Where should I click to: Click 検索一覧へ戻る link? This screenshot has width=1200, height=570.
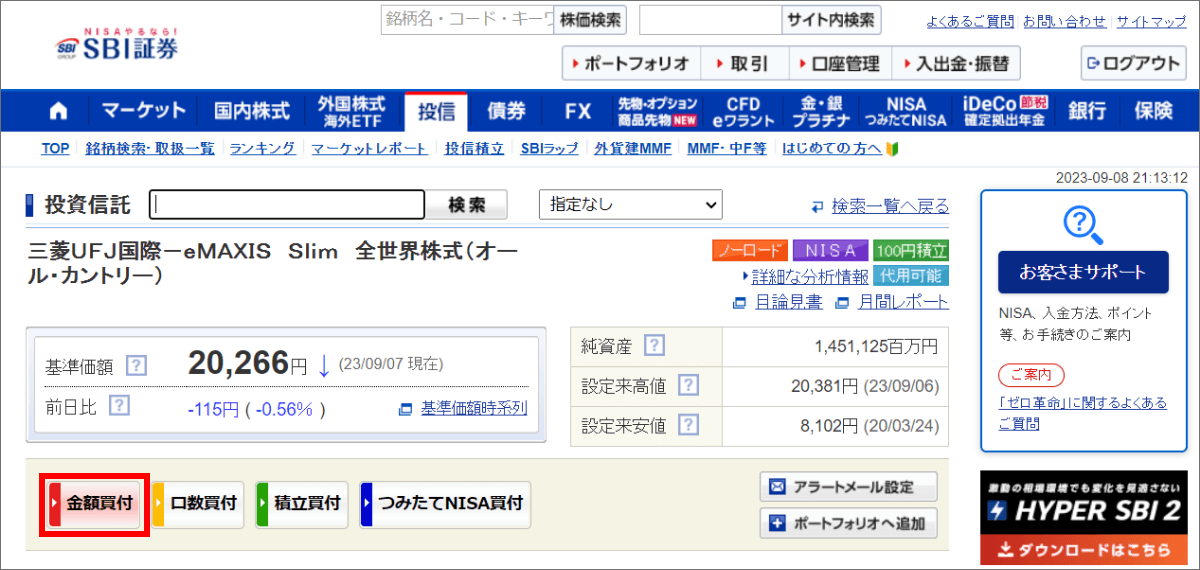tap(890, 206)
